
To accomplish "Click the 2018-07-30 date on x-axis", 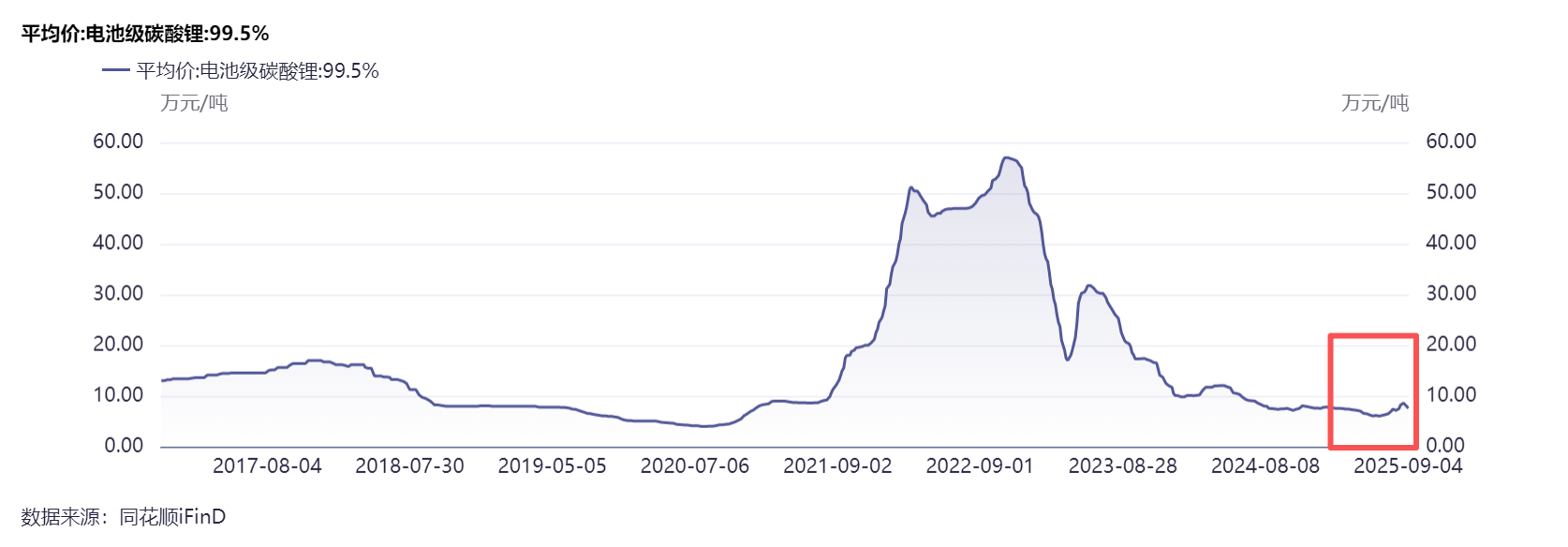I will pyautogui.click(x=409, y=466).
